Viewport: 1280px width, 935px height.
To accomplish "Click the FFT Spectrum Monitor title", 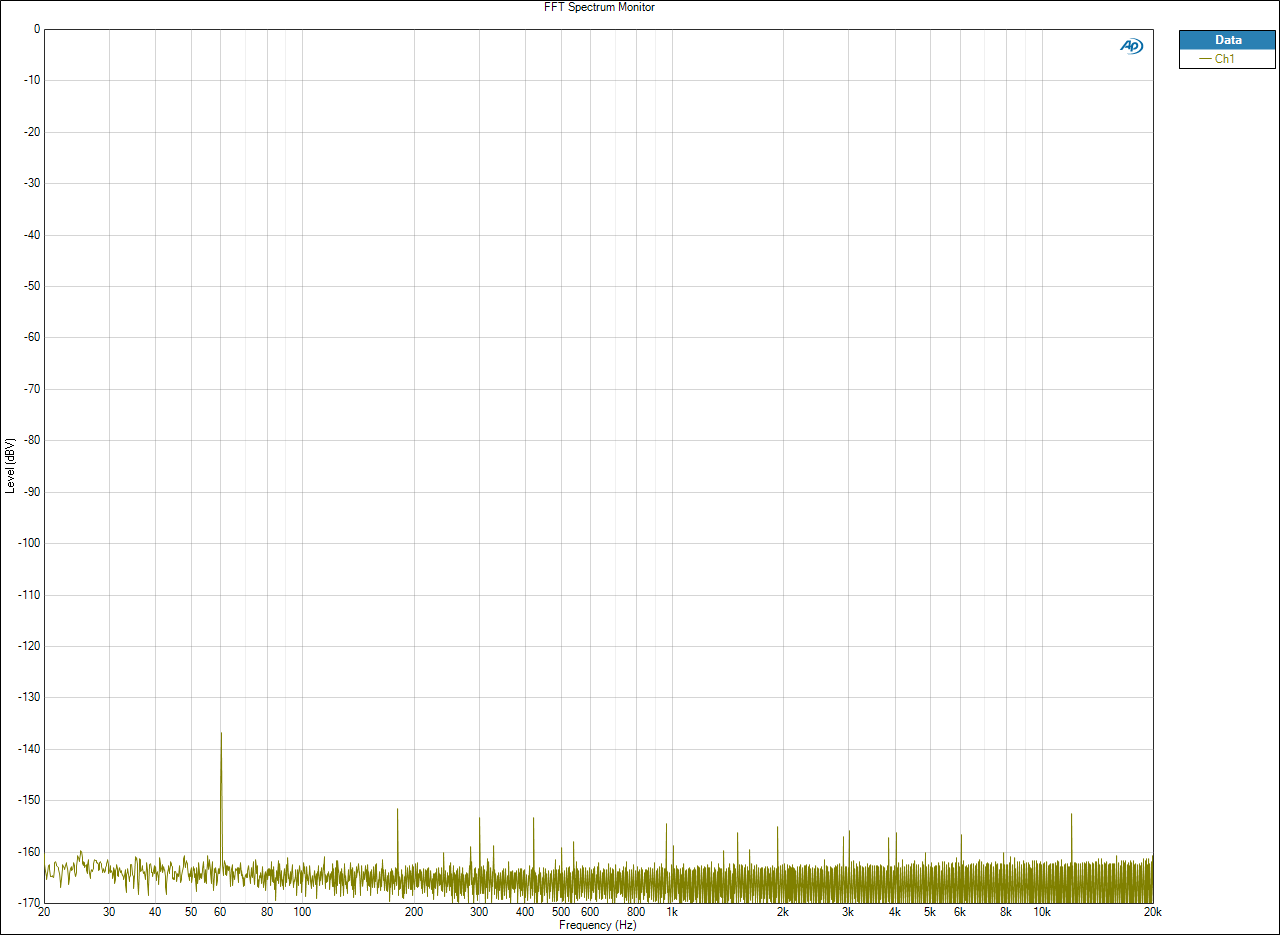I will pyautogui.click(x=599, y=7).
